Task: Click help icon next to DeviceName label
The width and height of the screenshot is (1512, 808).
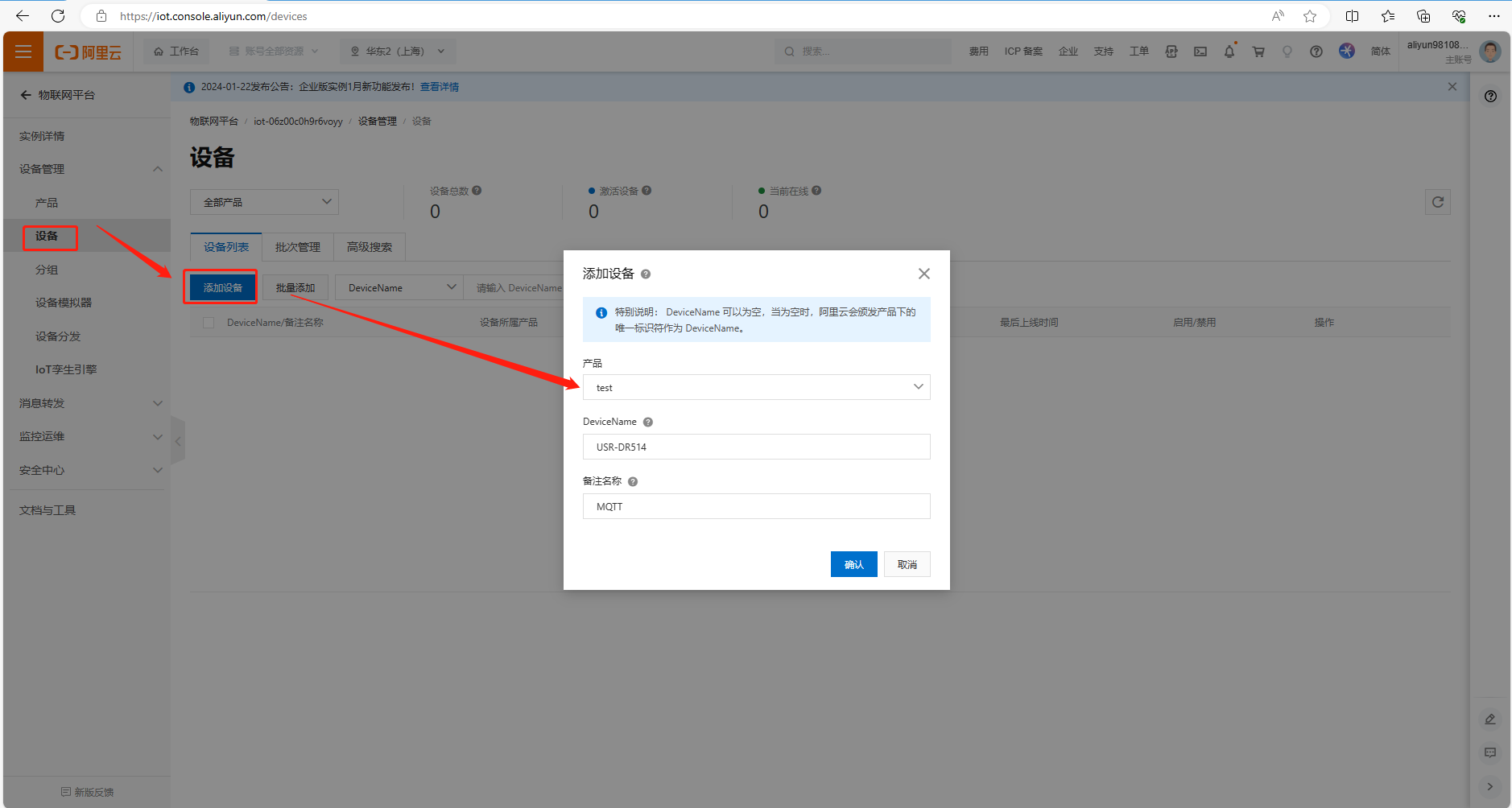Action: [x=648, y=423]
